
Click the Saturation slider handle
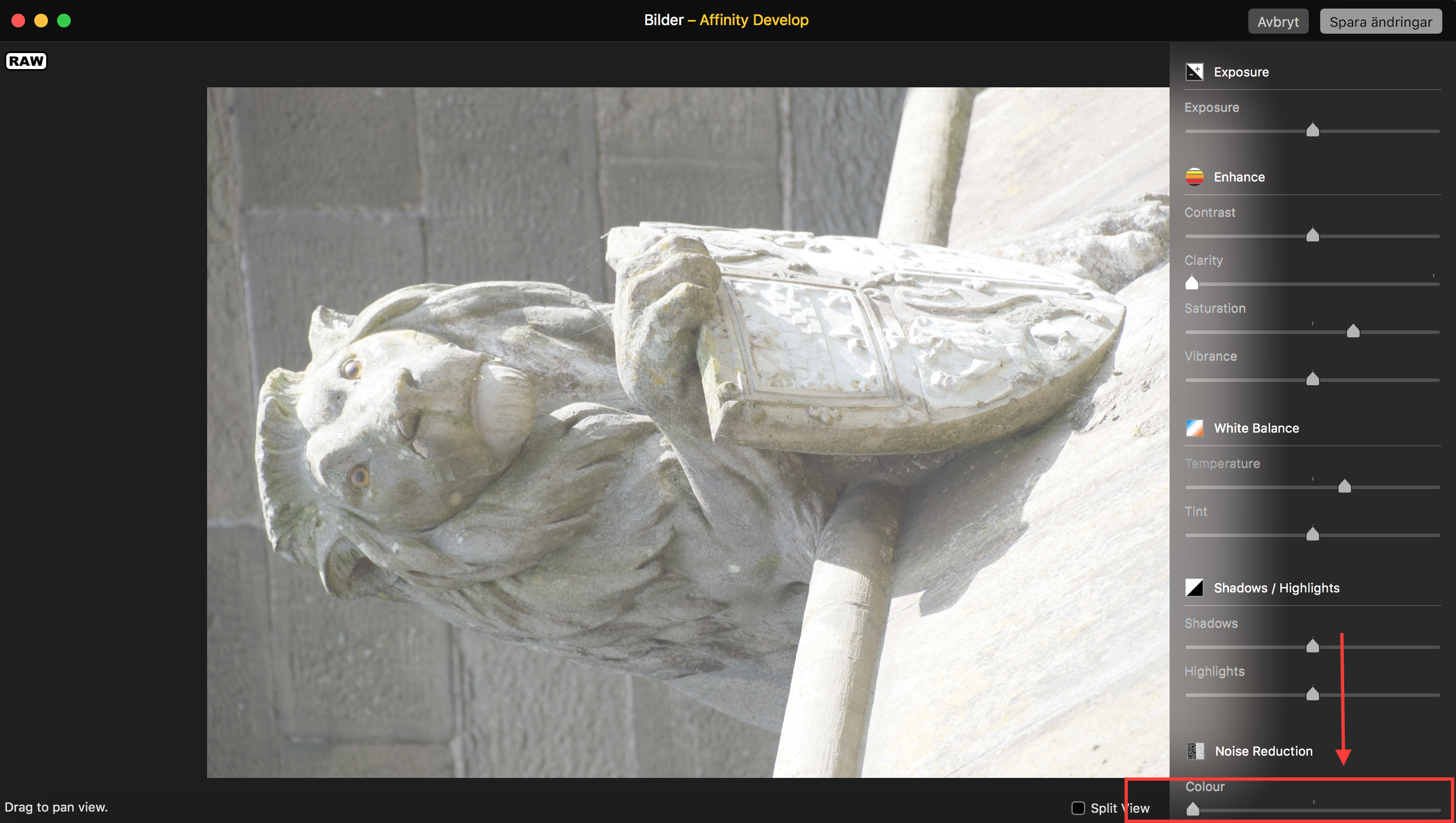point(1353,331)
